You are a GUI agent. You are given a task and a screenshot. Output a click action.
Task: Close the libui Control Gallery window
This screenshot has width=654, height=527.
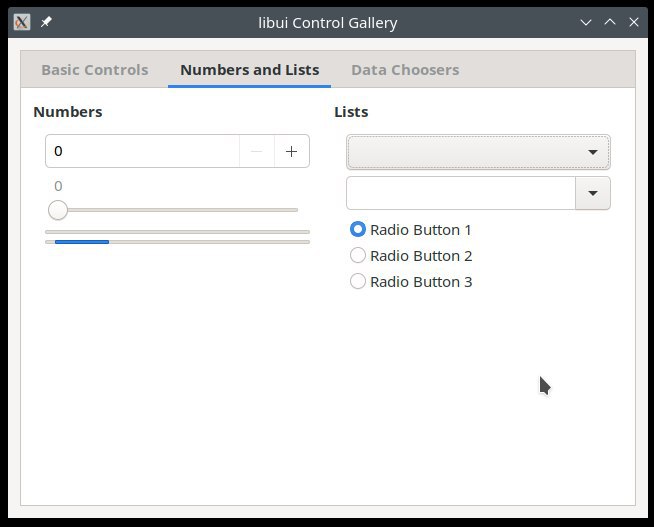634,22
